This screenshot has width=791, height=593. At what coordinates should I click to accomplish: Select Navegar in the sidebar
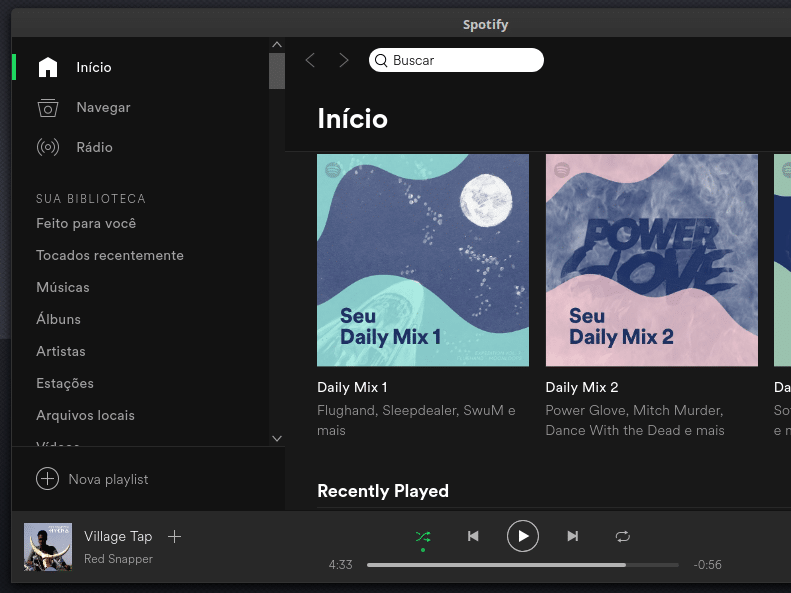pos(103,107)
